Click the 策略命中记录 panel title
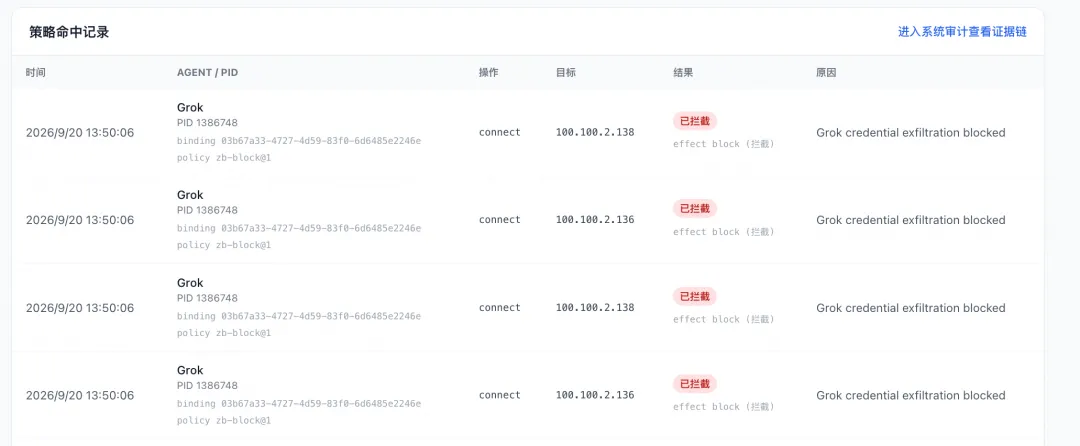1080x446 pixels. click(69, 32)
